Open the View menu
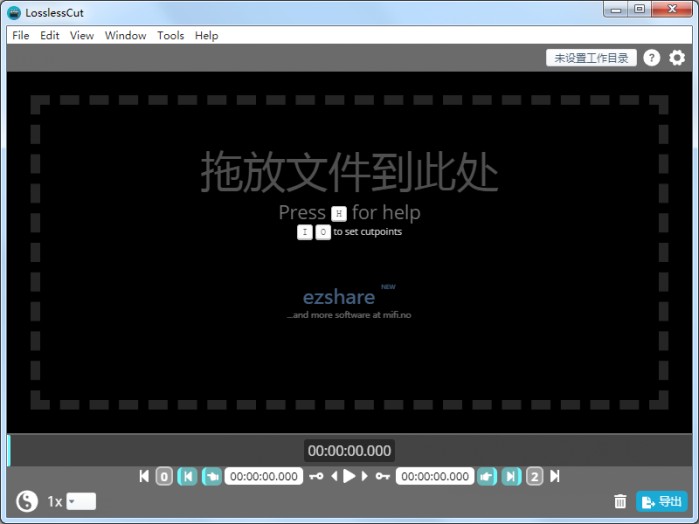The height and width of the screenshot is (524, 699). pyautogui.click(x=82, y=36)
